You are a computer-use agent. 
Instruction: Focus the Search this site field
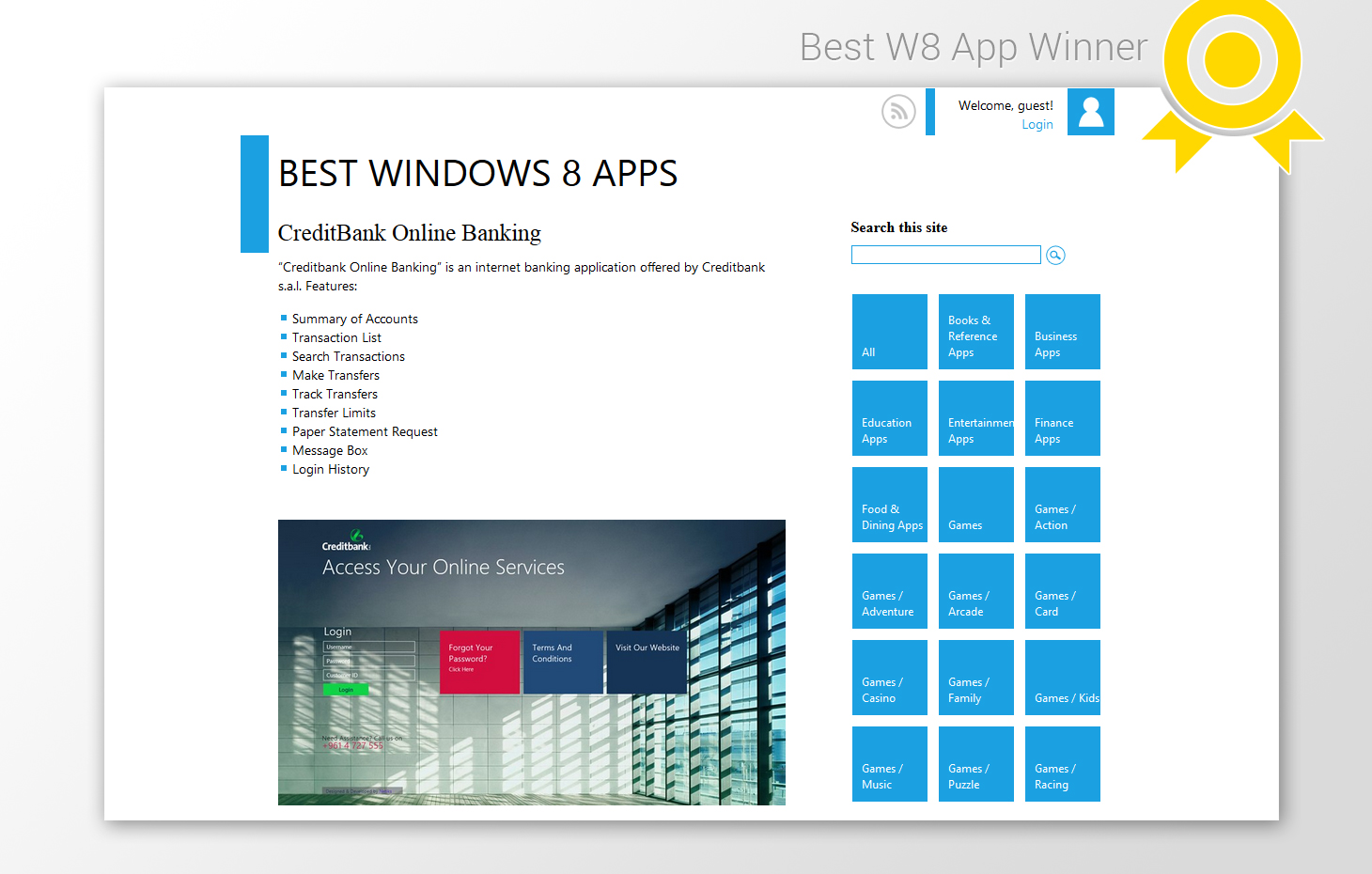pyautogui.click(x=946, y=255)
